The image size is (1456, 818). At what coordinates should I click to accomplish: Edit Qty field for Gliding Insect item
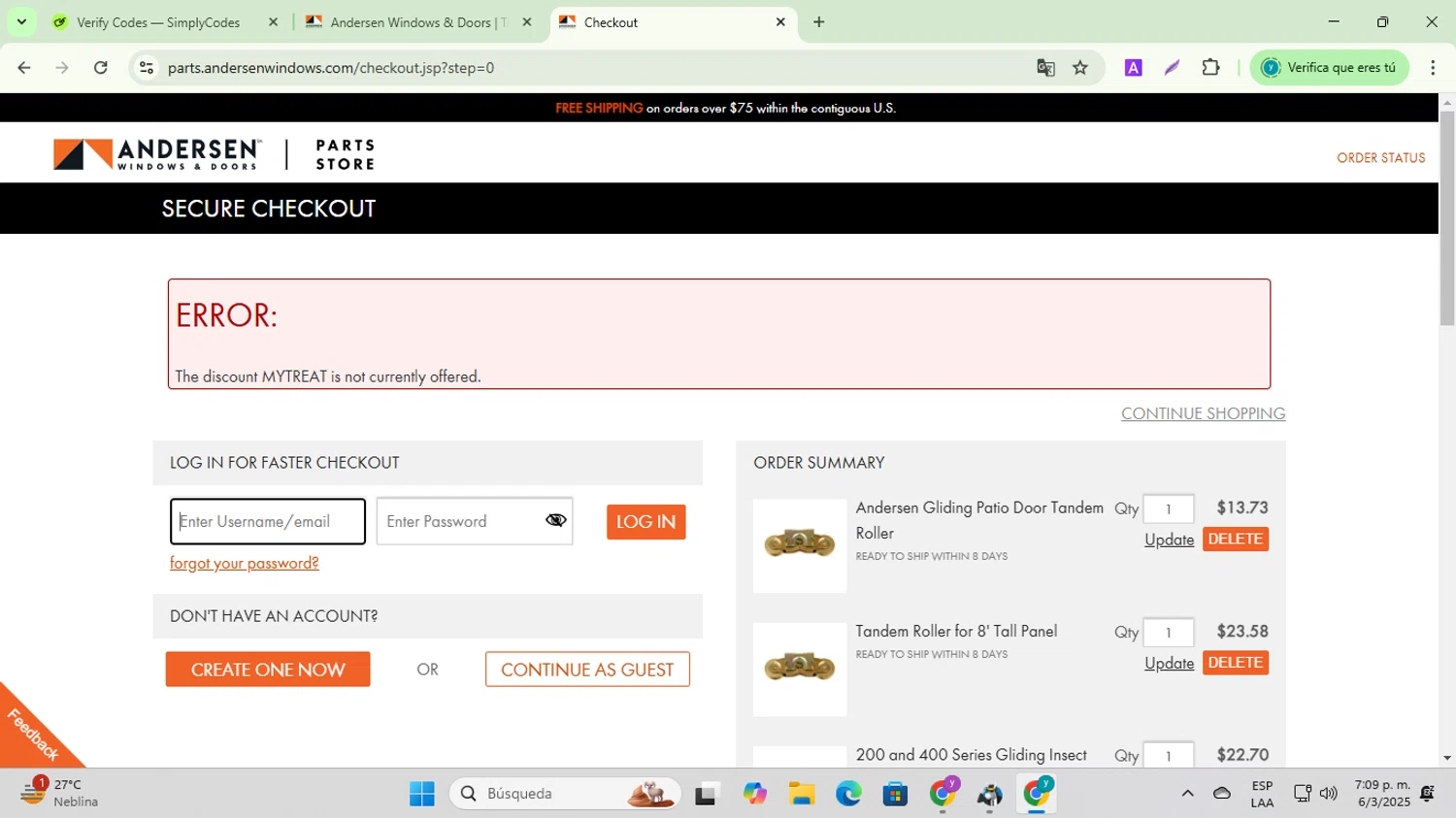(1168, 755)
